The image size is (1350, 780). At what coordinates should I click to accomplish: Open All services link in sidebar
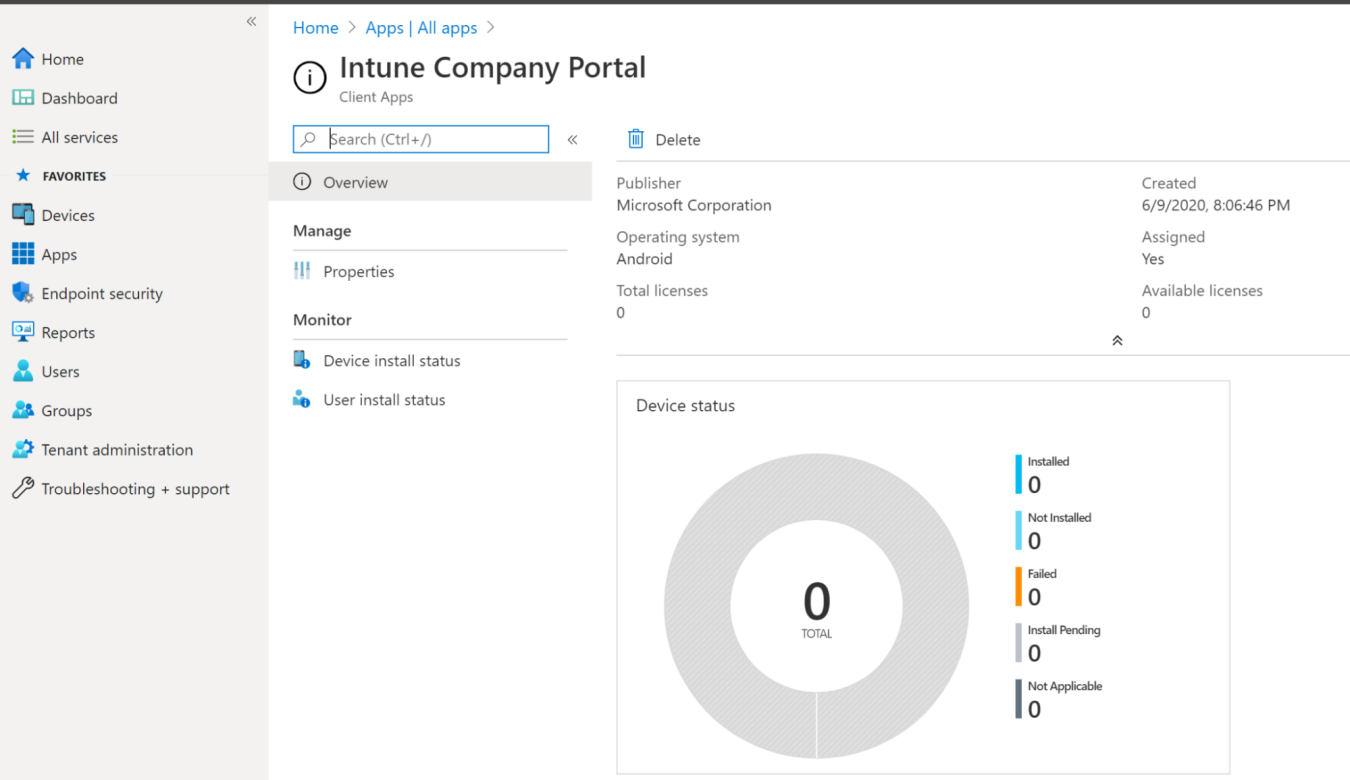80,137
